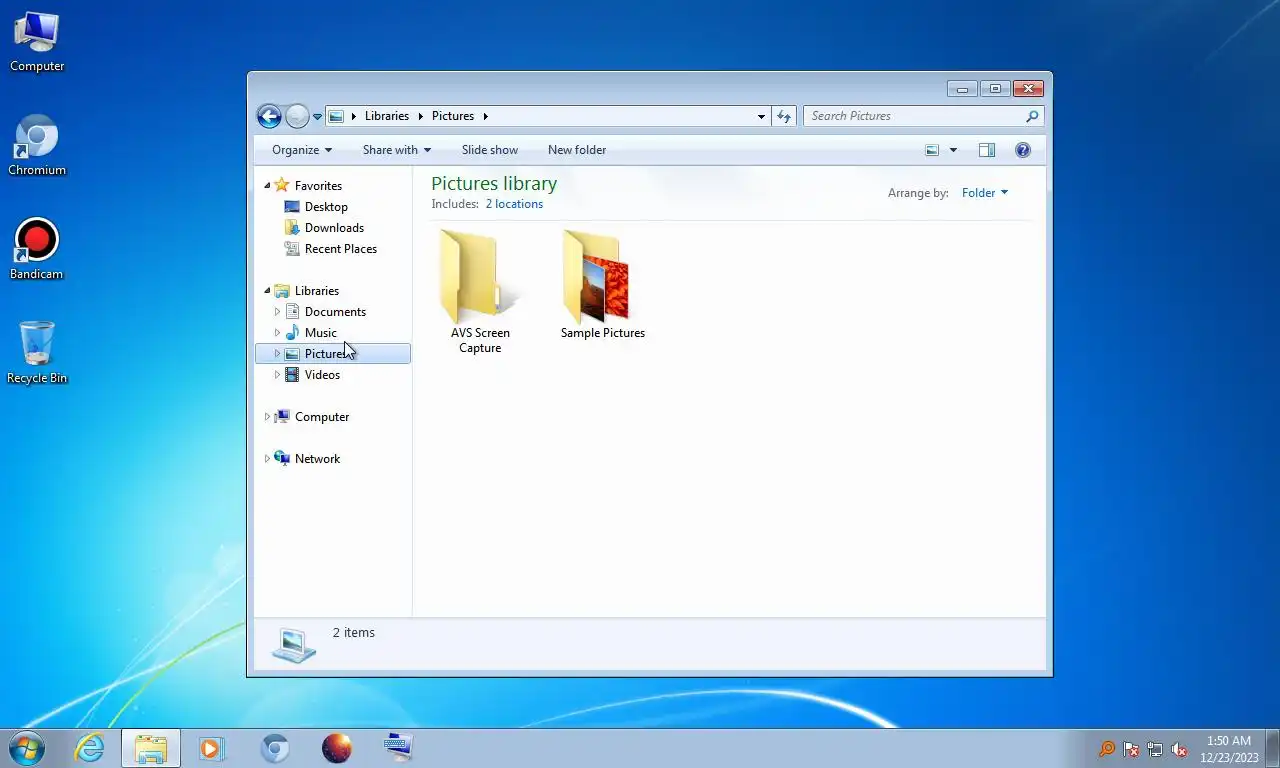
Task: Collapse the Favorites section
Action: (267, 186)
